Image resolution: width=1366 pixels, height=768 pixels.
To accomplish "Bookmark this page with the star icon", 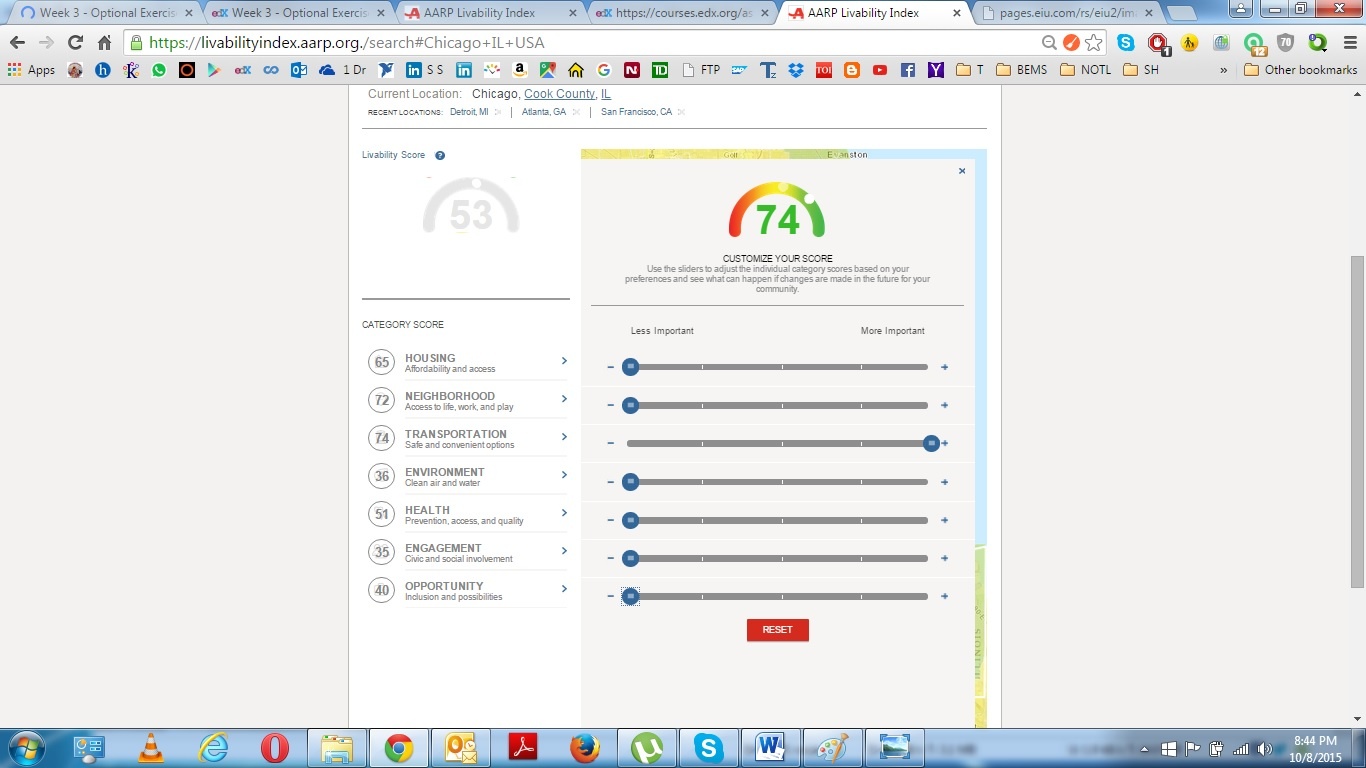I will [x=1094, y=43].
